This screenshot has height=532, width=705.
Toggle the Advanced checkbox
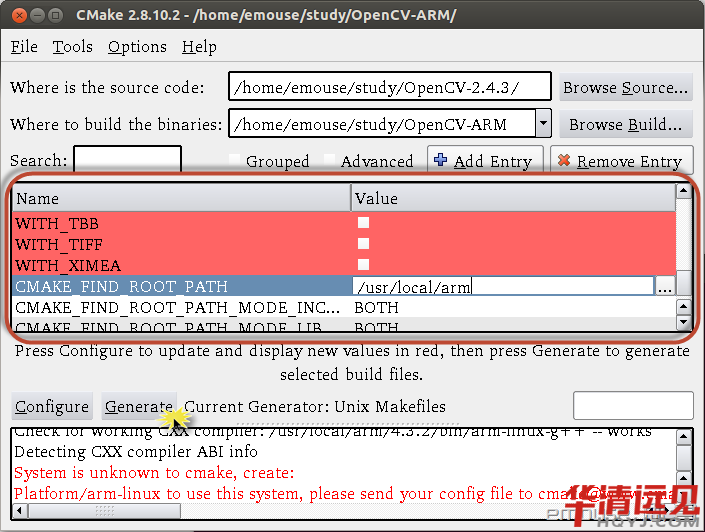coord(330,161)
